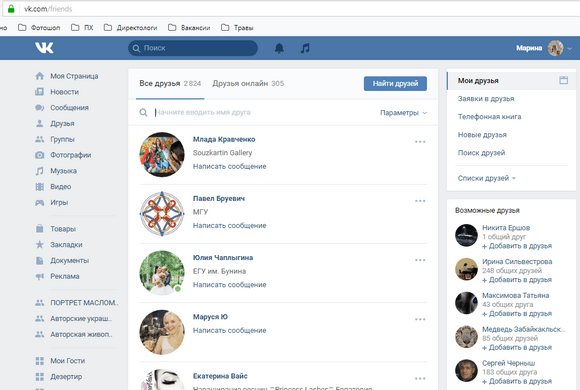This screenshot has width=580, height=390.
Task: Add Ирина Сильвестрова to friends
Action: [517, 280]
